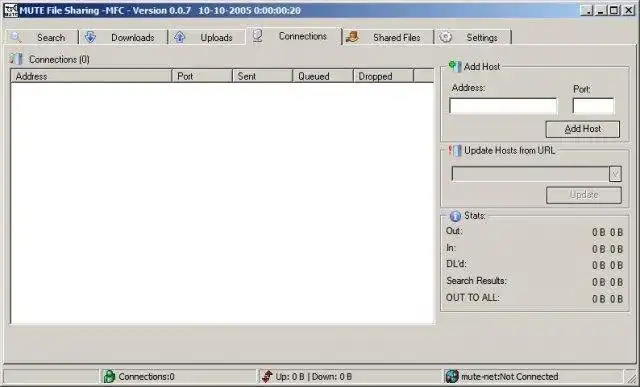
Task: Sort list by Address column
Action: tap(91, 76)
